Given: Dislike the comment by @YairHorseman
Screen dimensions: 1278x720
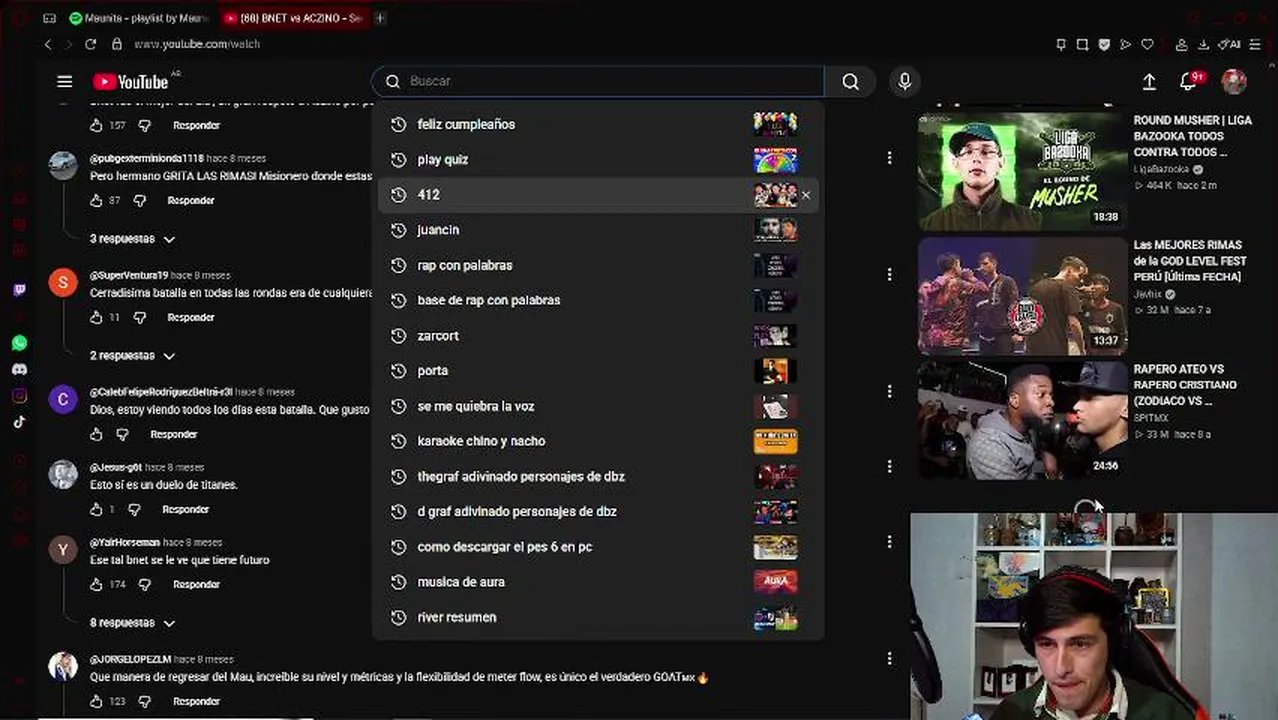Looking at the screenshot, I should tap(145, 584).
